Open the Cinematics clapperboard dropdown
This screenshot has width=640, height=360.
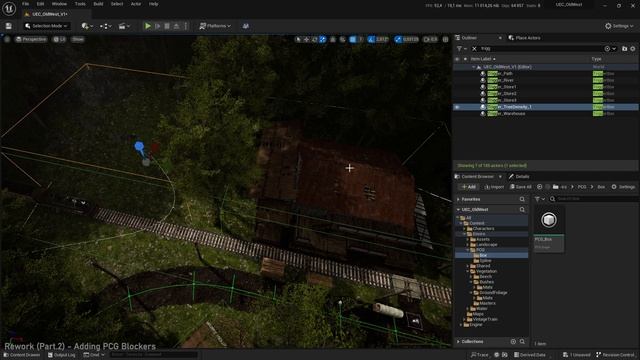[x=124, y=26]
